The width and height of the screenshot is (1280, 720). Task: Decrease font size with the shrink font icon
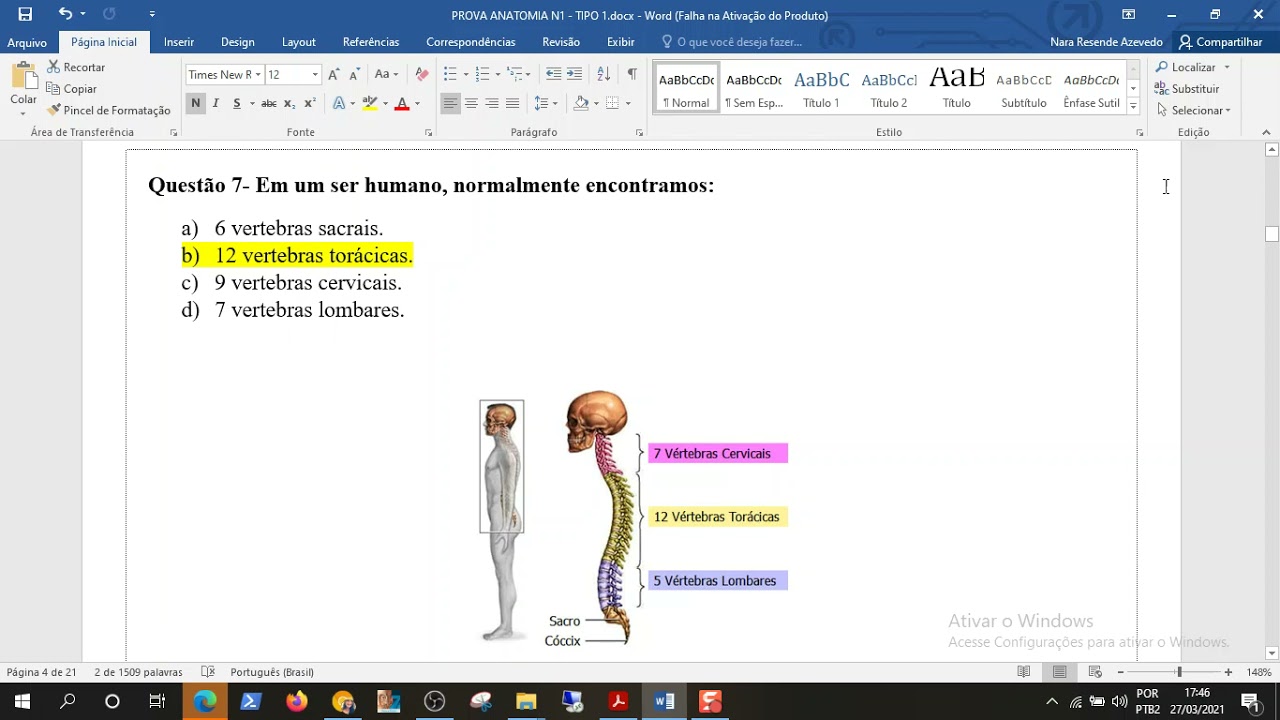(354, 75)
